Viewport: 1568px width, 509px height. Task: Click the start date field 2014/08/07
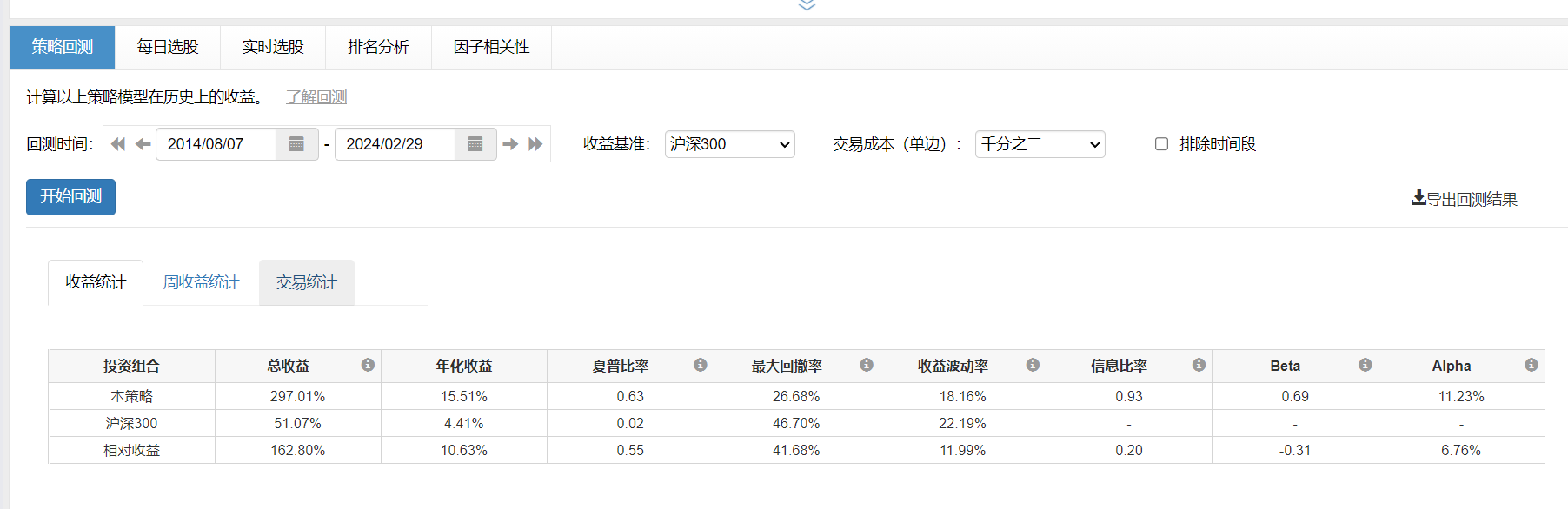[216, 144]
